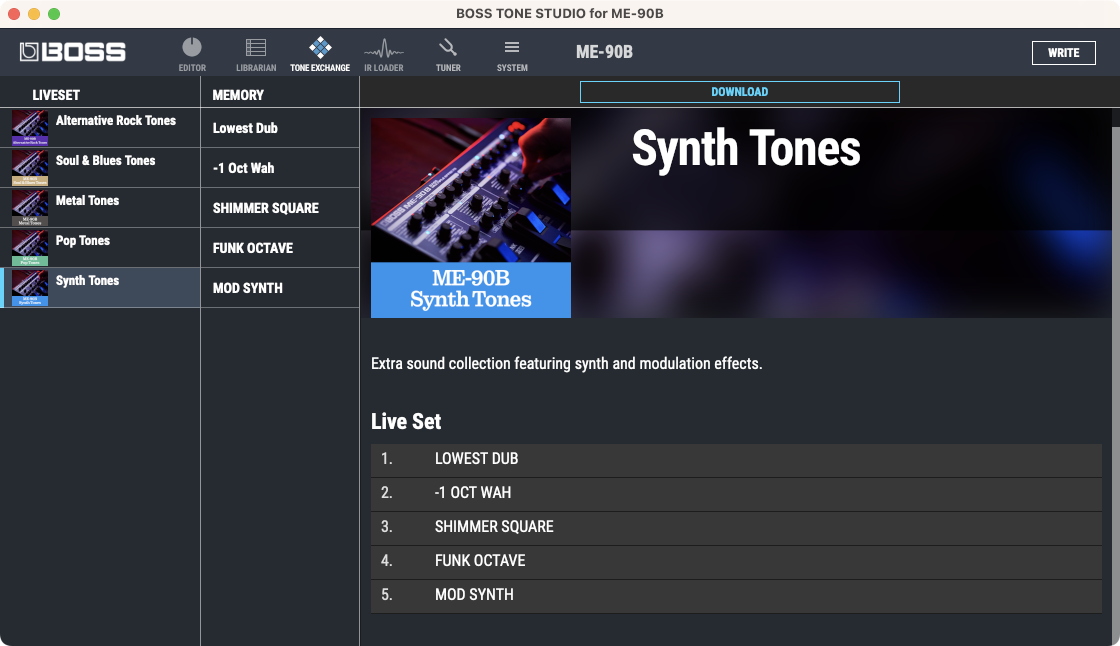Click the ME-90B Synth Tones cover image
Viewport: 1120px width, 646px height.
[471, 218]
